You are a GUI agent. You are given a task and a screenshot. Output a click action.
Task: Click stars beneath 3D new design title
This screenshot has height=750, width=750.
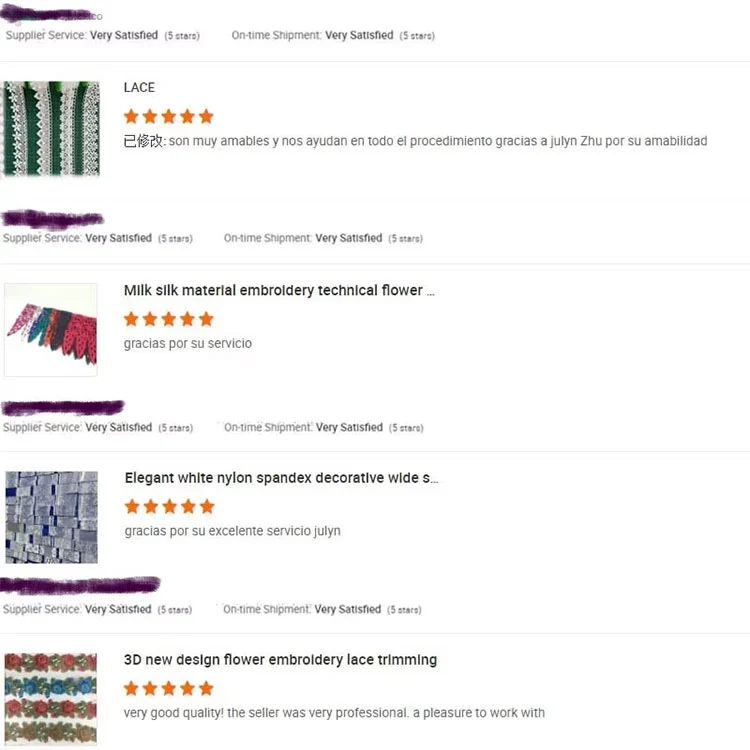point(168,688)
